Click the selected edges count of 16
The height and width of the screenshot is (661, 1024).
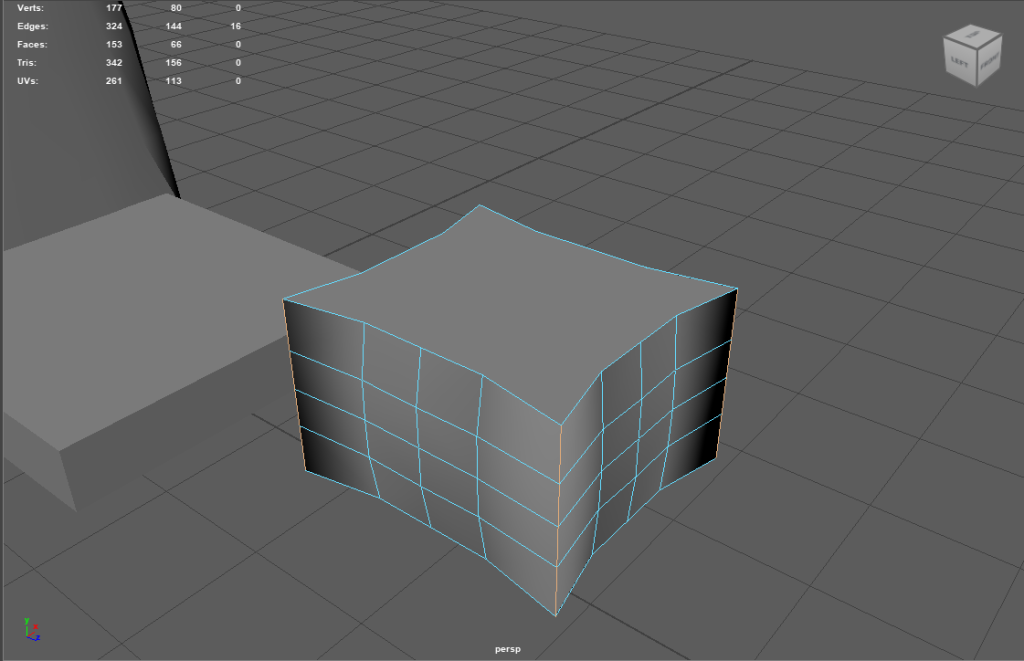coord(235,25)
